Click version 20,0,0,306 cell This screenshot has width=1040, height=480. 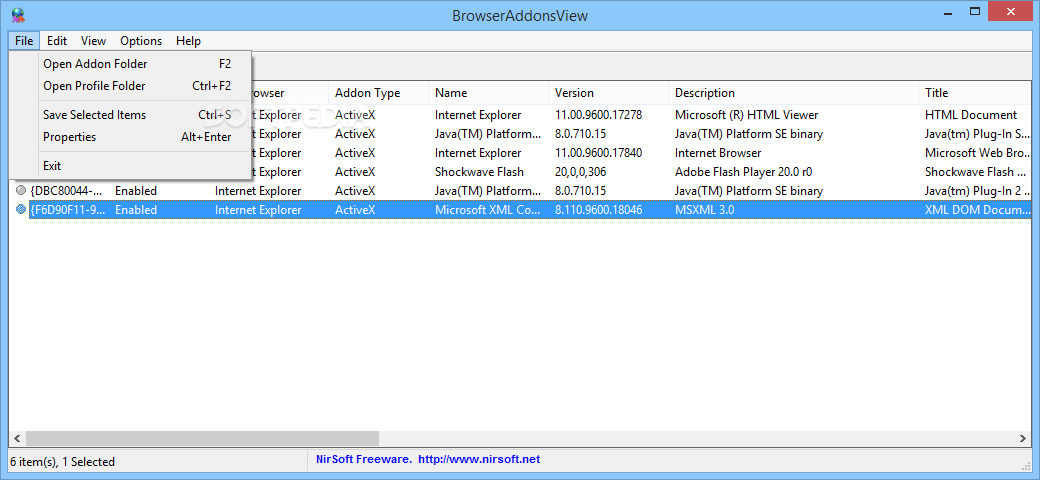pos(580,172)
